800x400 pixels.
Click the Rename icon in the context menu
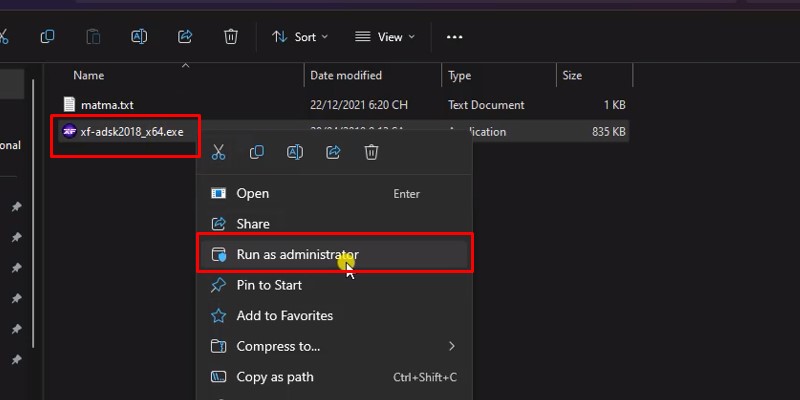pyautogui.click(x=295, y=152)
